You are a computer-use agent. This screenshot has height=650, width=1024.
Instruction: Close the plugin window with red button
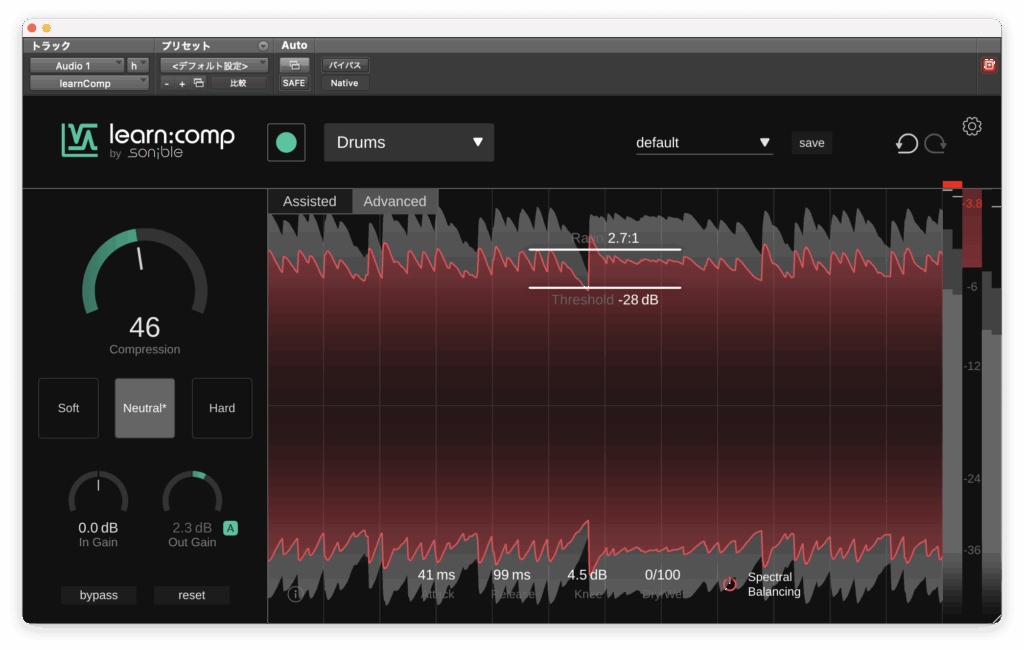coord(31,28)
